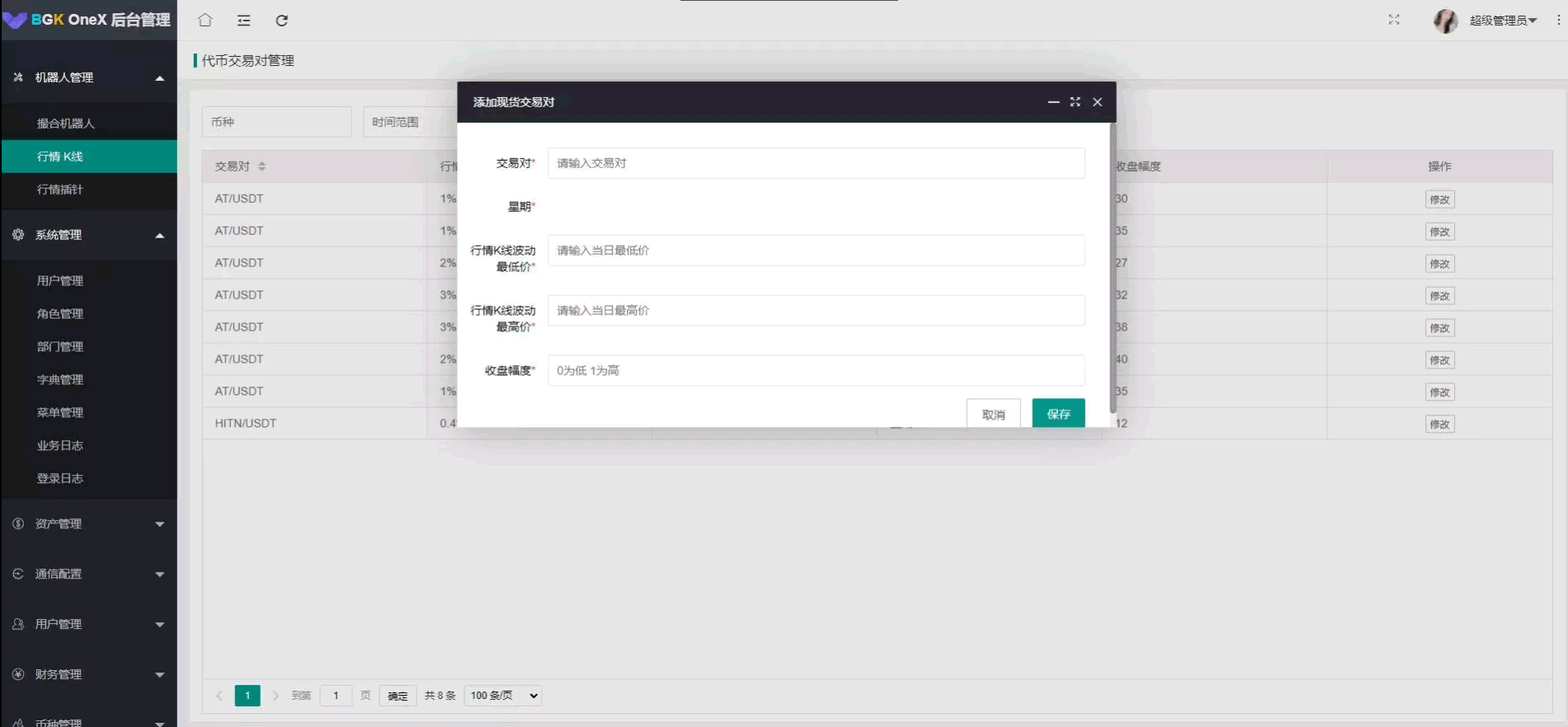Open the 100 条/页 page size dropdown
The width and height of the screenshot is (1568, 727).
coord(502,696)
